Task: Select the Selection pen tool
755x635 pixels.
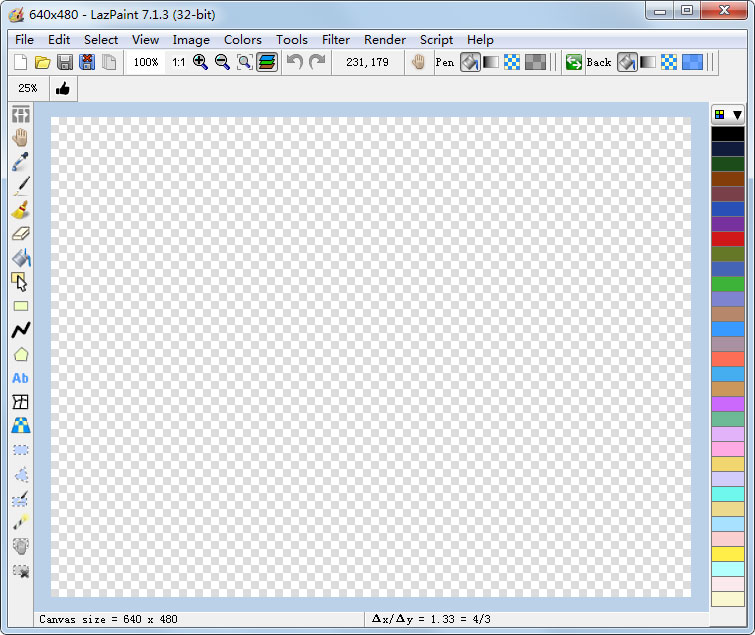Action: tap(20, 499)
